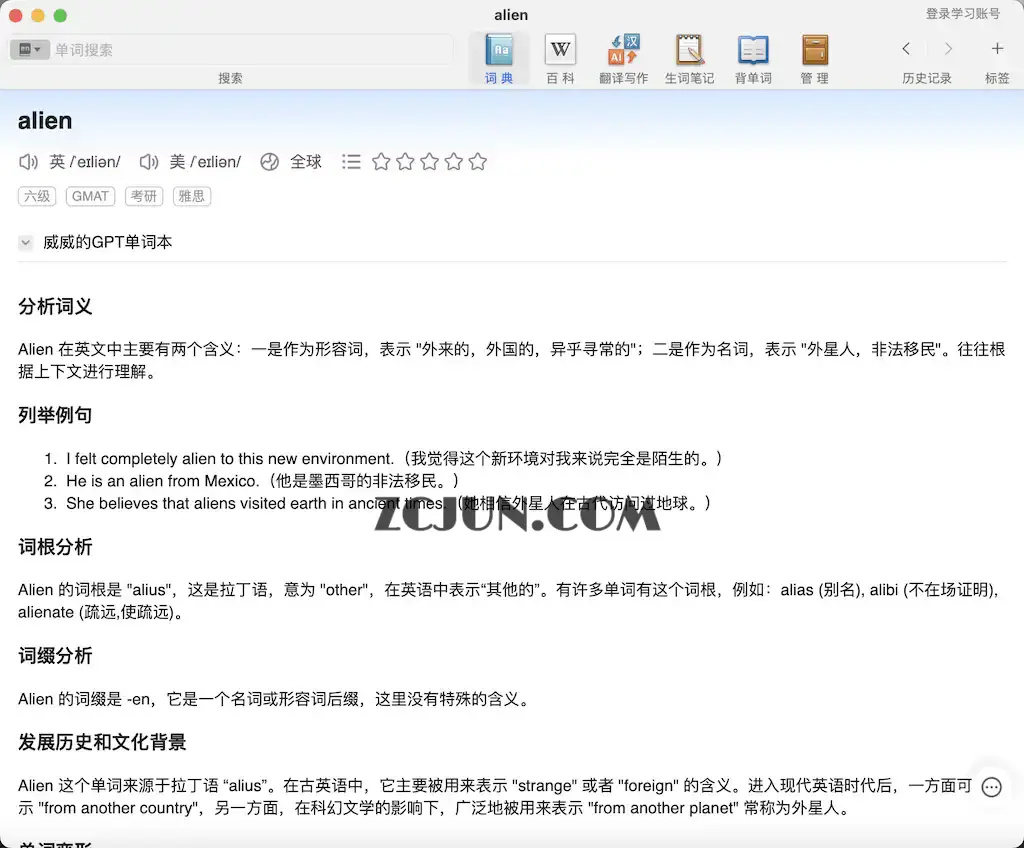The height and width of the screenshot is (848, 1024).
Task: Open the 全球 (global pronunciation) globe icon
Action: tap(269, 161)
